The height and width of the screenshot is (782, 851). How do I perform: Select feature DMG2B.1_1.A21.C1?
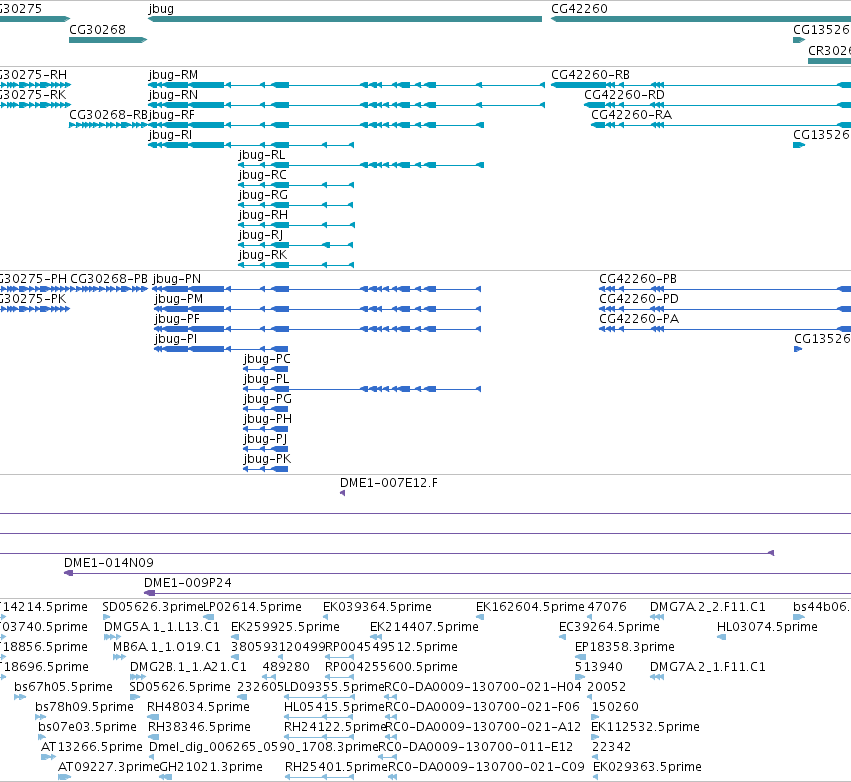(188, 667)
